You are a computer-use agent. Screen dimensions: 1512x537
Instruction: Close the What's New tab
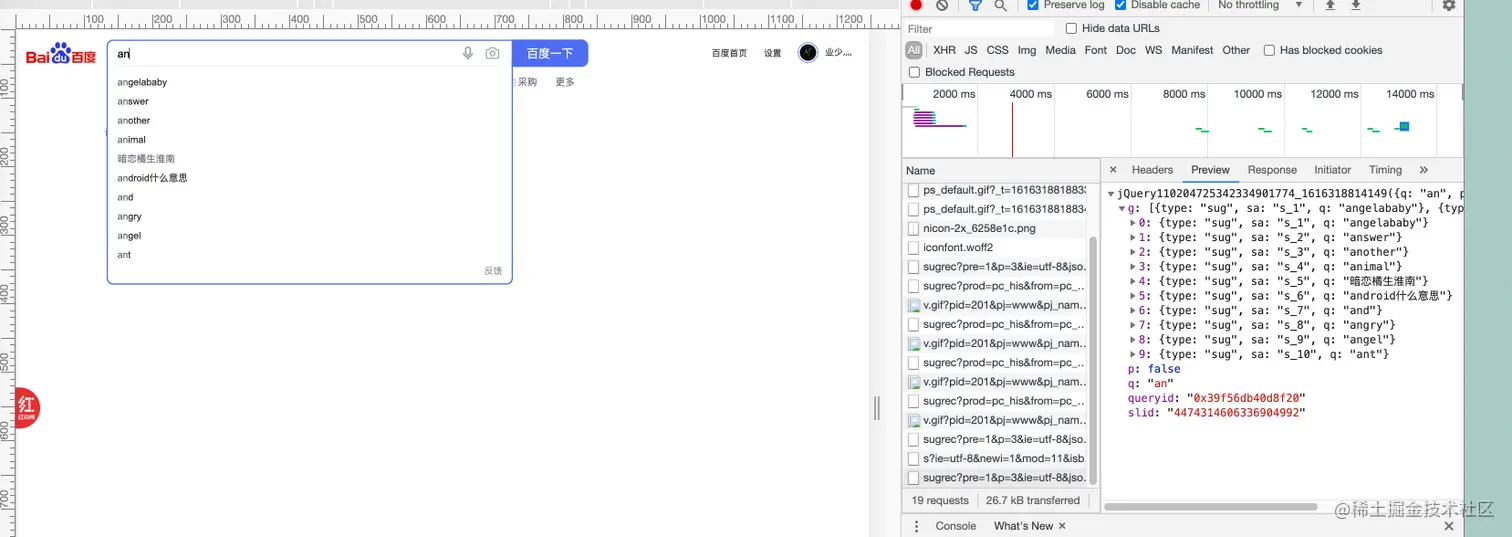(x=1062, y=526)
